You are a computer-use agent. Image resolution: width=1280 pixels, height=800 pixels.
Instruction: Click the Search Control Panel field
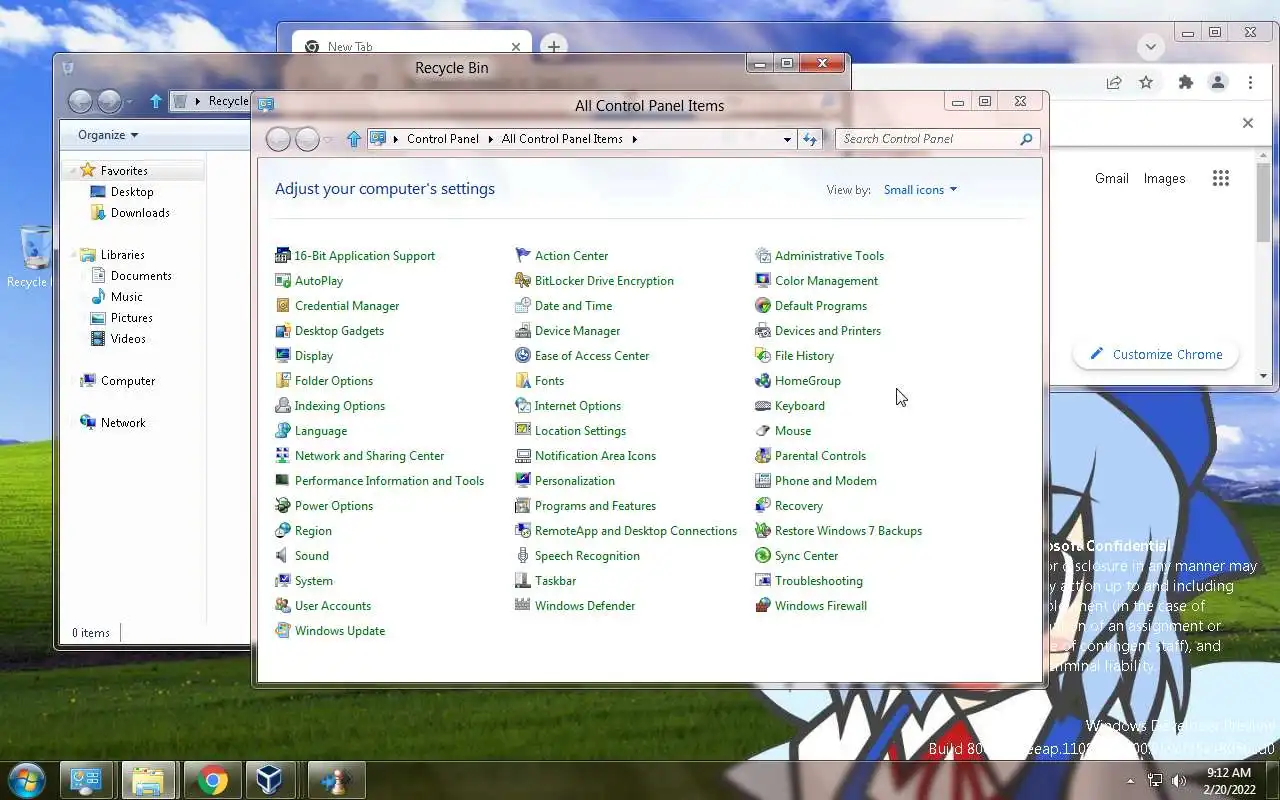928,139
